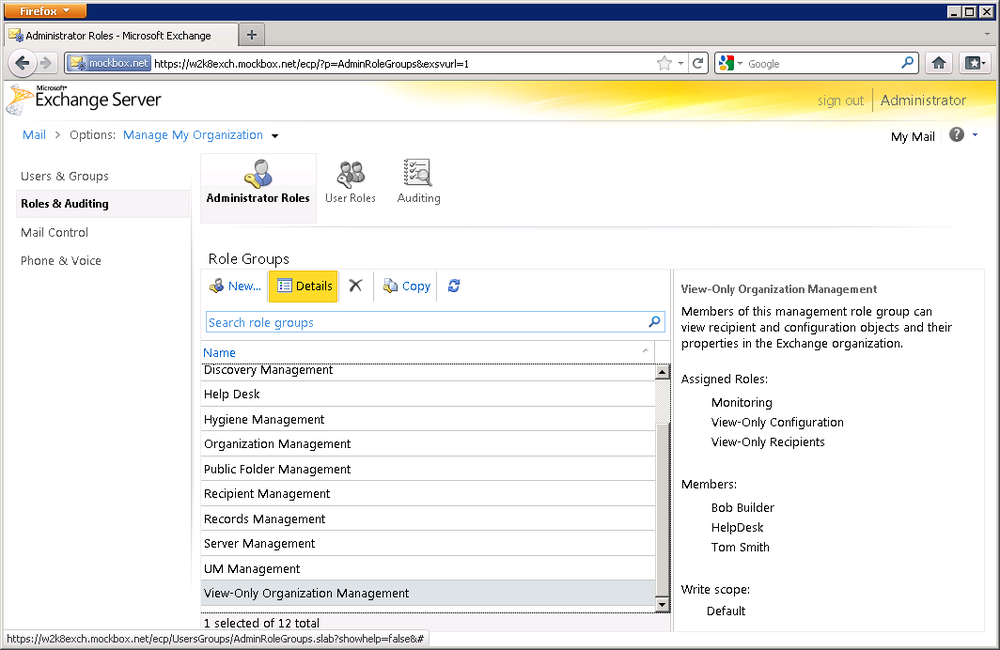The image size is (1000, 650).
Task: Create a New role group
Action: tap(235, 286)
